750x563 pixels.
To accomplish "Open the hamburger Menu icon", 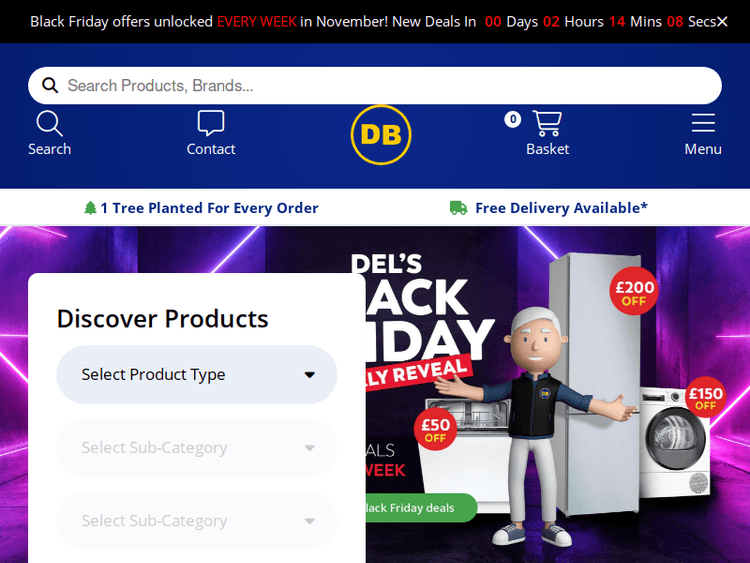I will [703, 123].
